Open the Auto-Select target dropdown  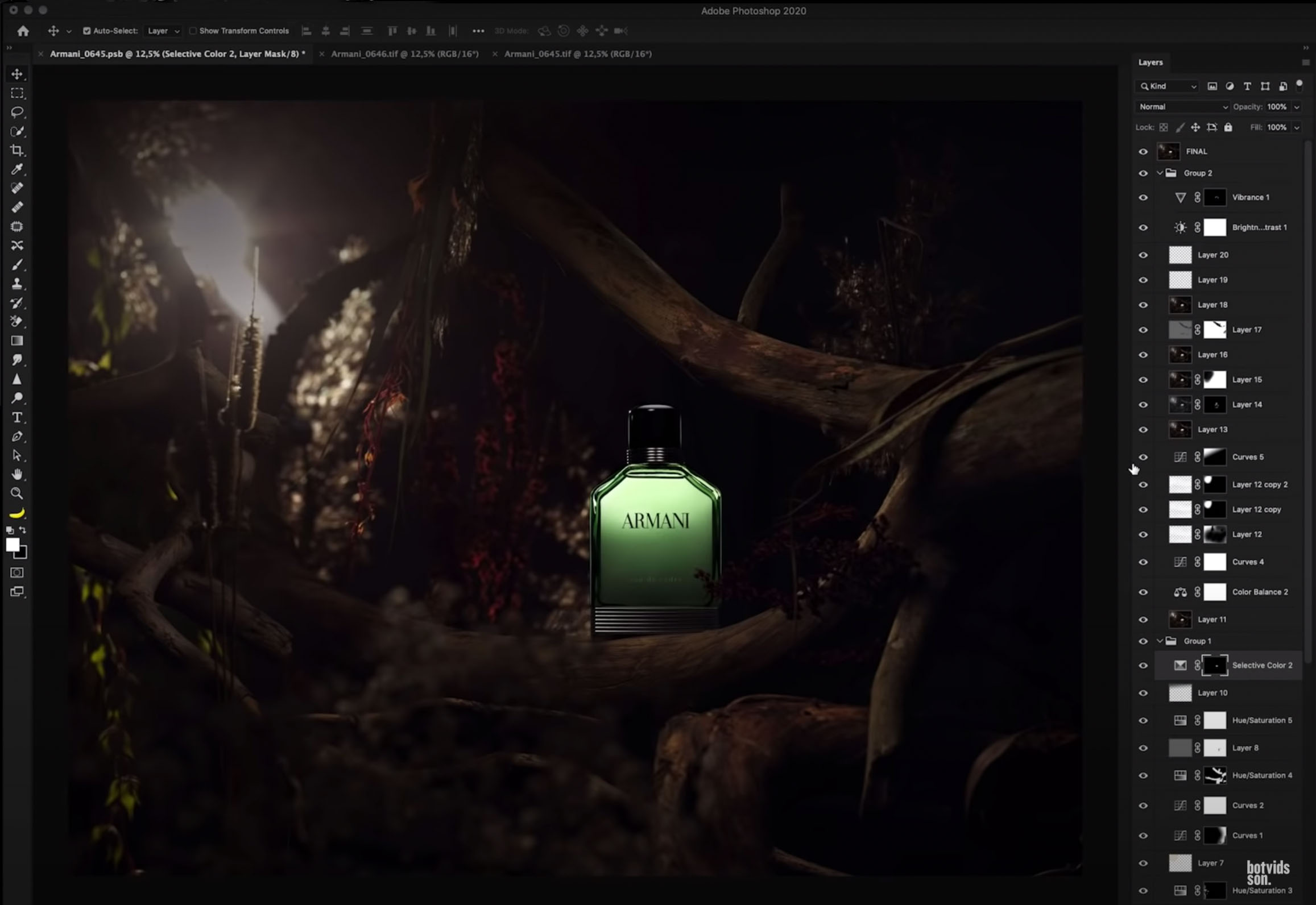tap(163, 31)
